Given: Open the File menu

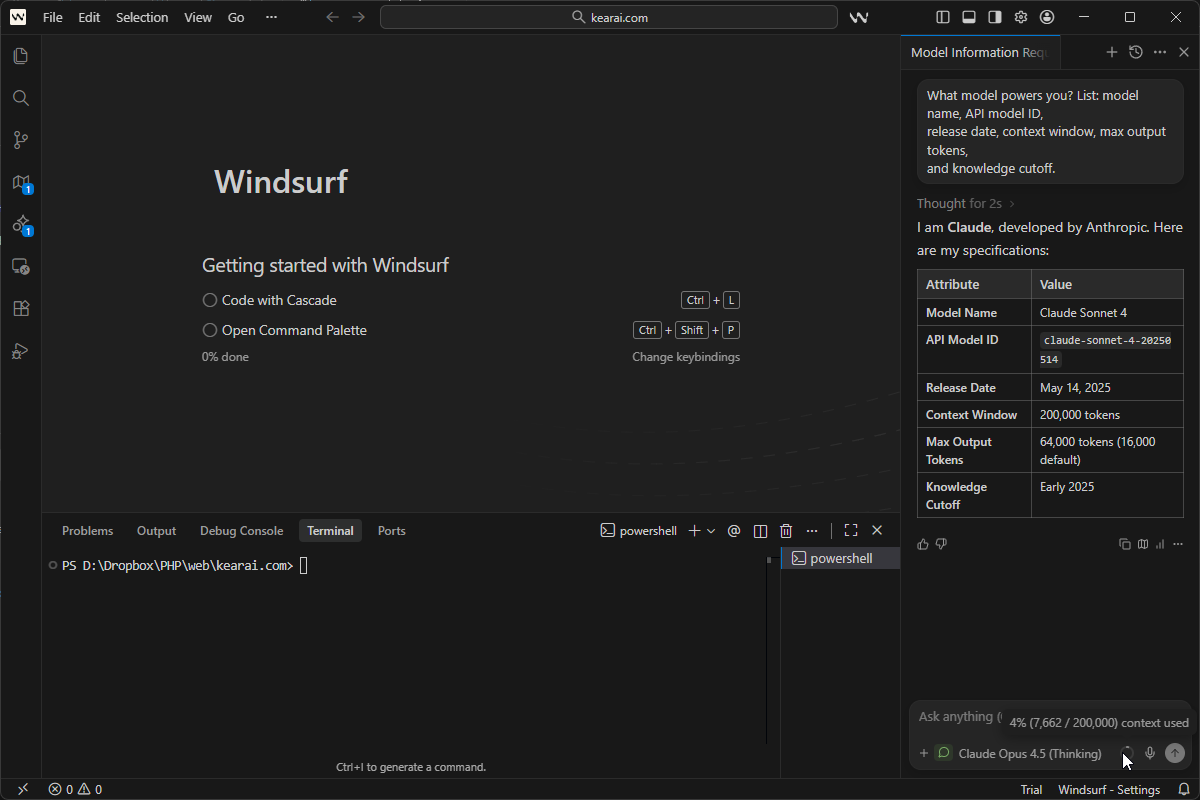Looking at the screenshot, I should [52, 17].
